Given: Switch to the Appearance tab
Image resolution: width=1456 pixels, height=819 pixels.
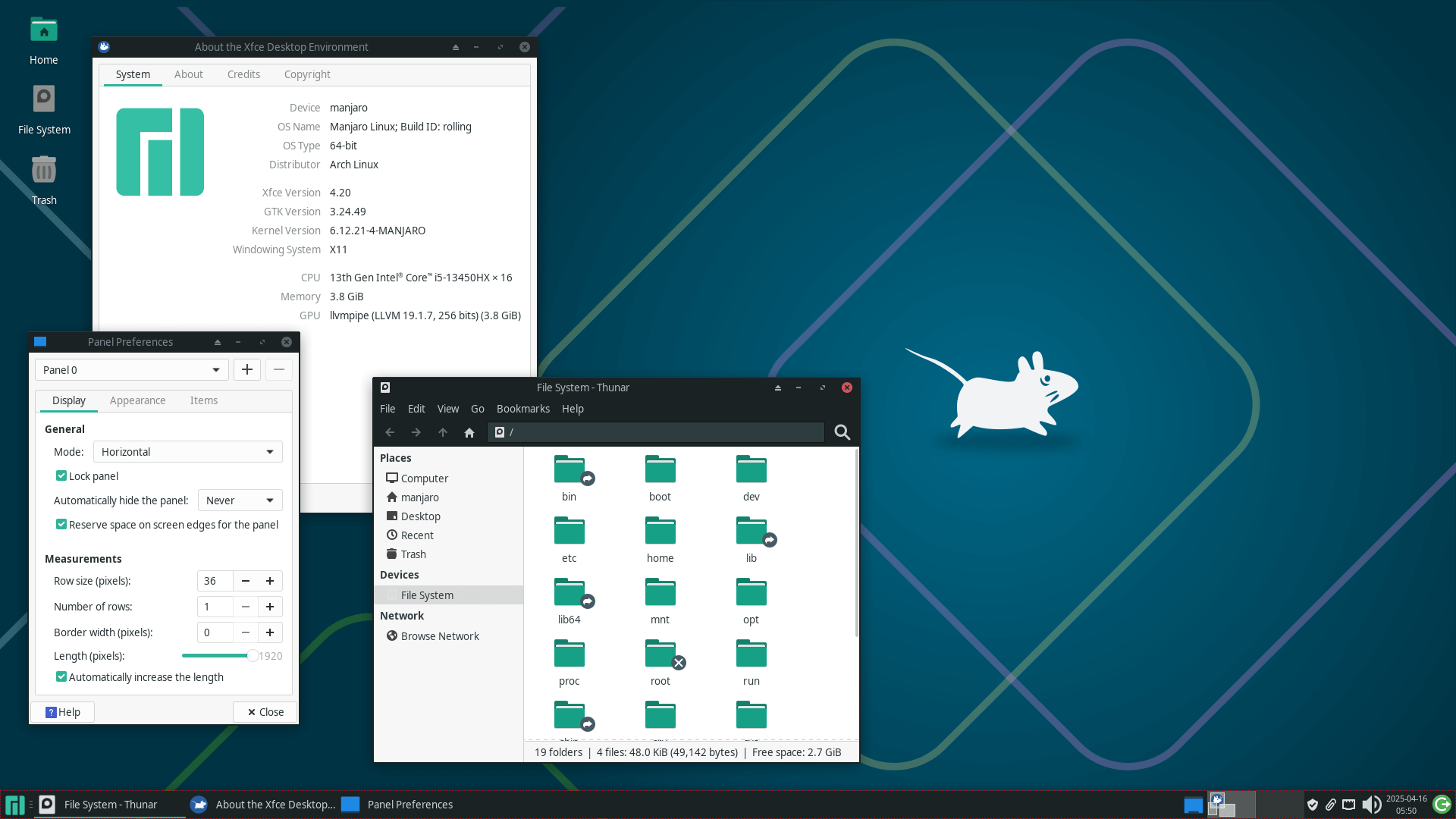Looking at the screenshot, I should click(x=137, y=400).
